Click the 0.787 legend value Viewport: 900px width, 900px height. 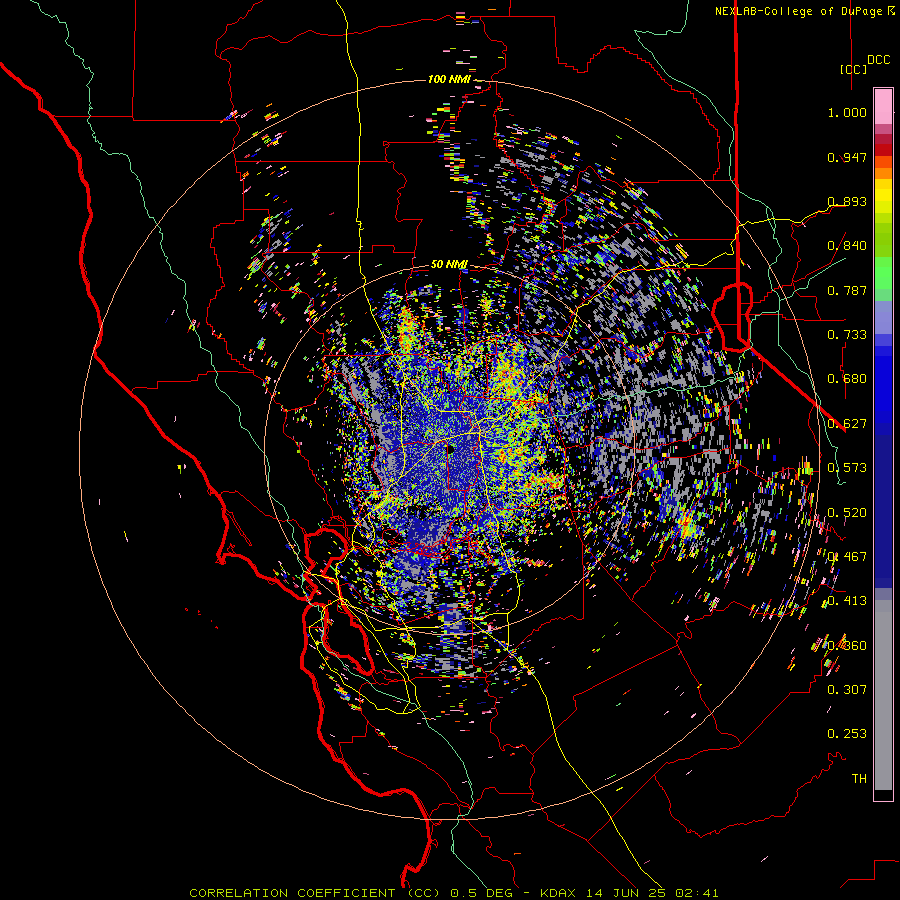click(847, 290)
